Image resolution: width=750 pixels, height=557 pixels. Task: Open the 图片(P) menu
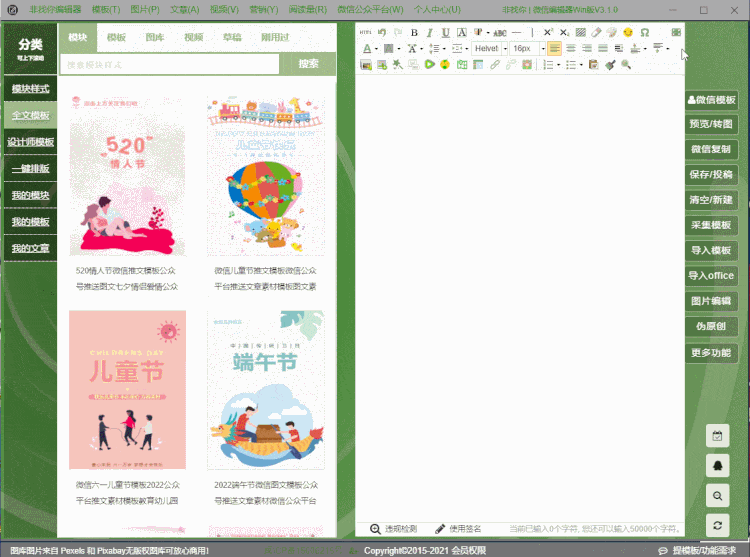(x=145, y=10)
